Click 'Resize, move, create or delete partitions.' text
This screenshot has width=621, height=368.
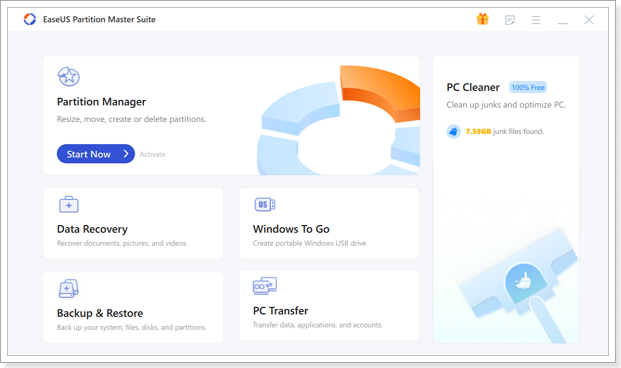(x=131, y=119)
